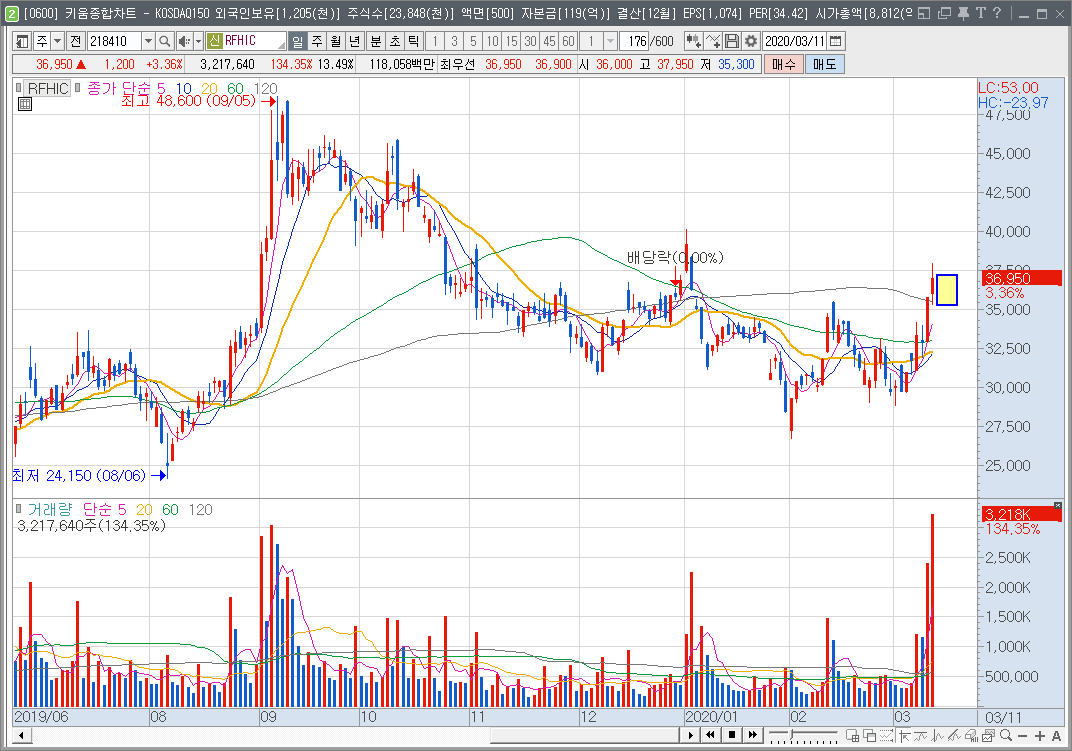Switch to the 틱 tick chart period
Viewport: 1072px width, 751px height.
[x=414, y=42]
